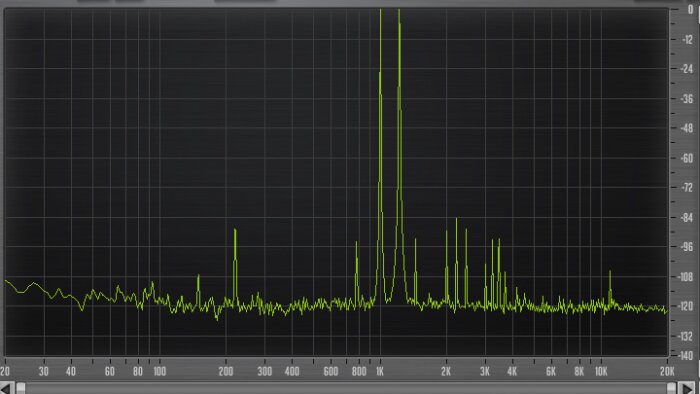Click the scrollbar left arrow button

(x=6, y=388)
